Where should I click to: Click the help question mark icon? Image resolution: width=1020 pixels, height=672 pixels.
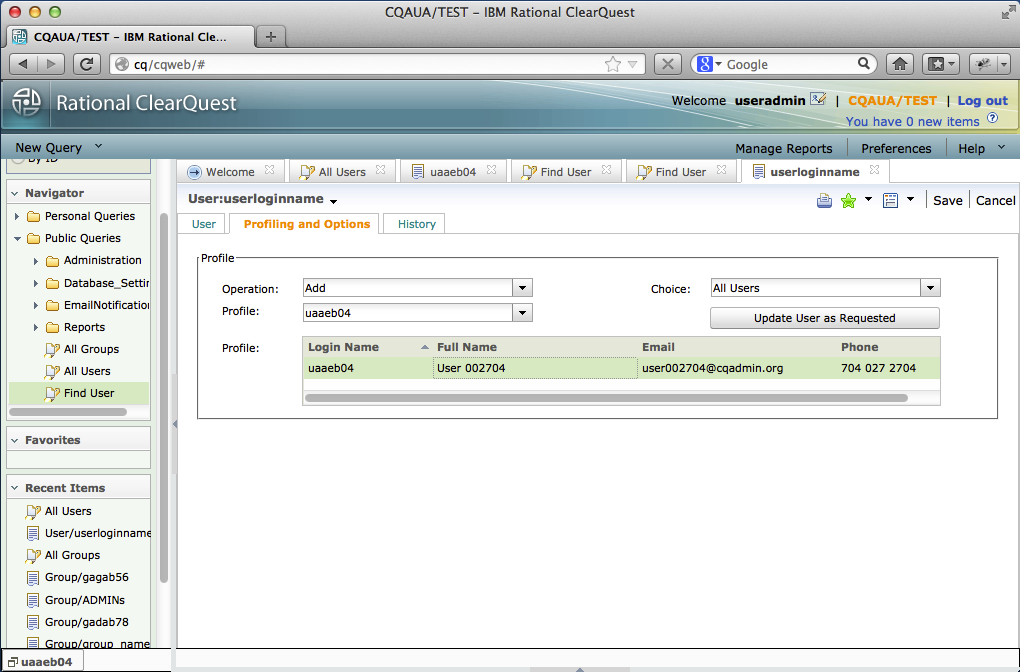[x=992, y=118]
